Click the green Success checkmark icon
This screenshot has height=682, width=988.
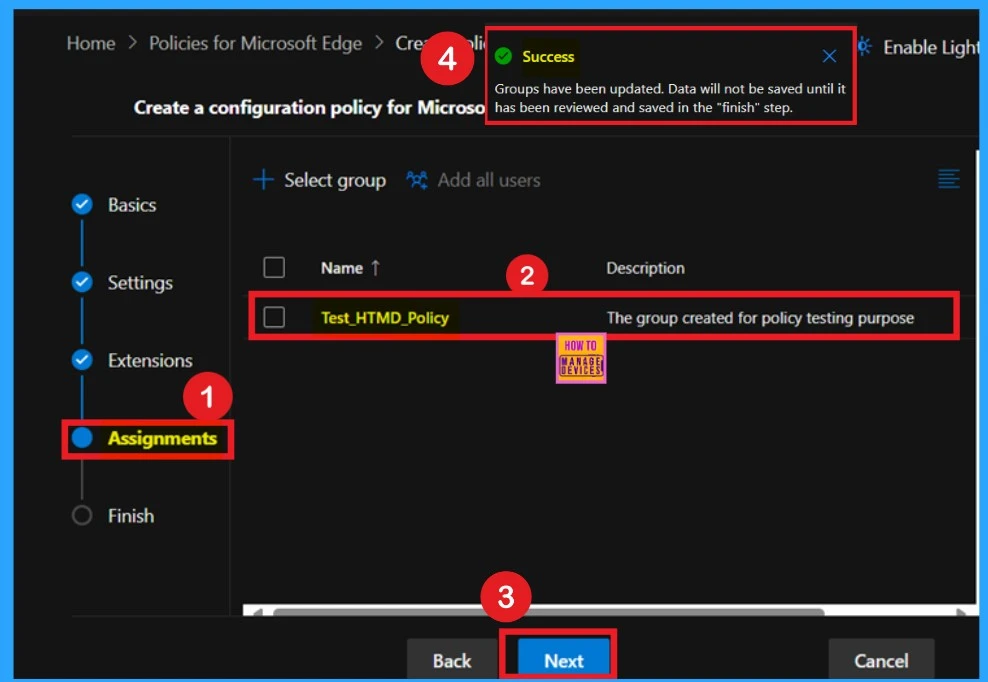pos(503,56)
